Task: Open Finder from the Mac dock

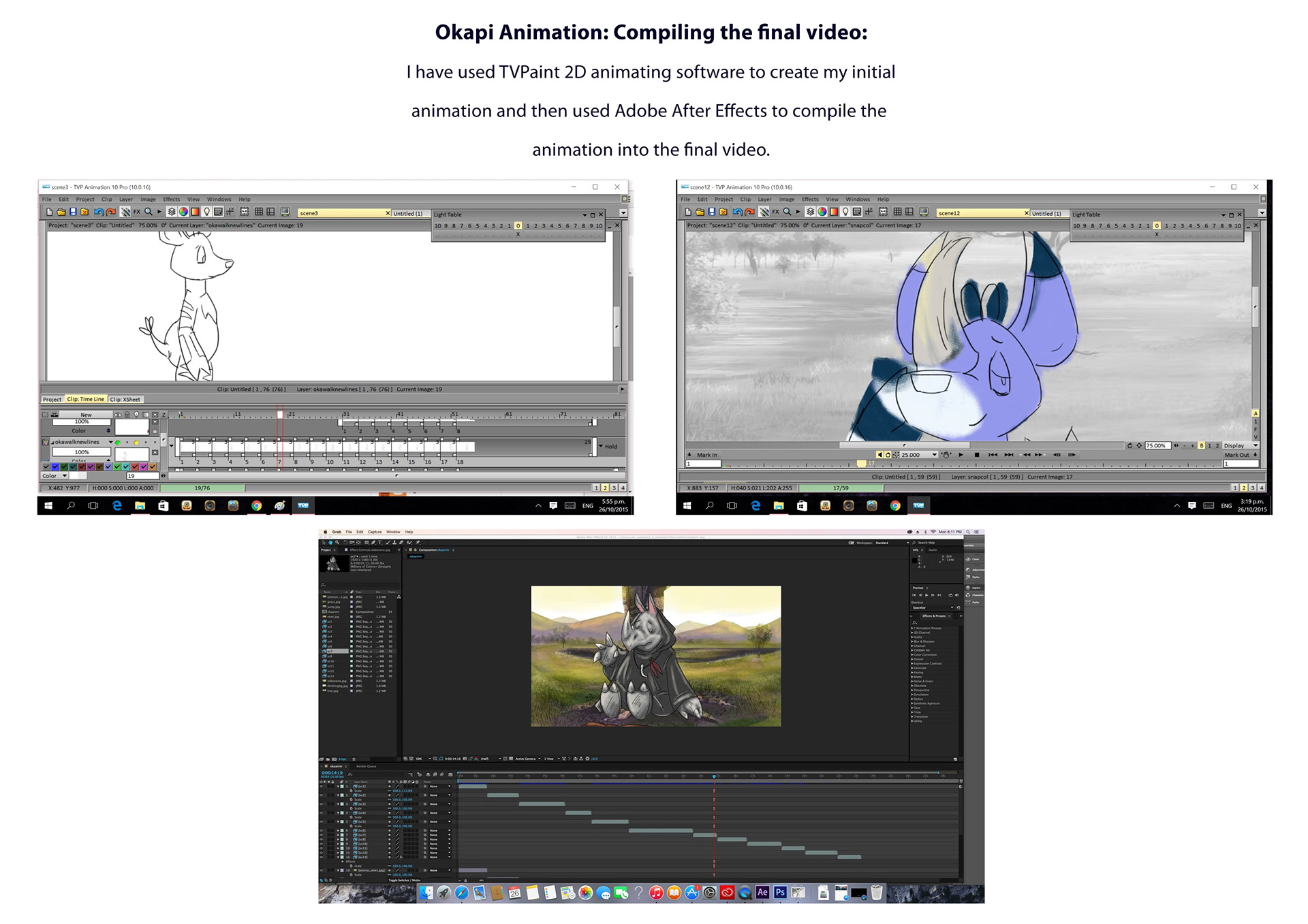Action: pos(426,892)
